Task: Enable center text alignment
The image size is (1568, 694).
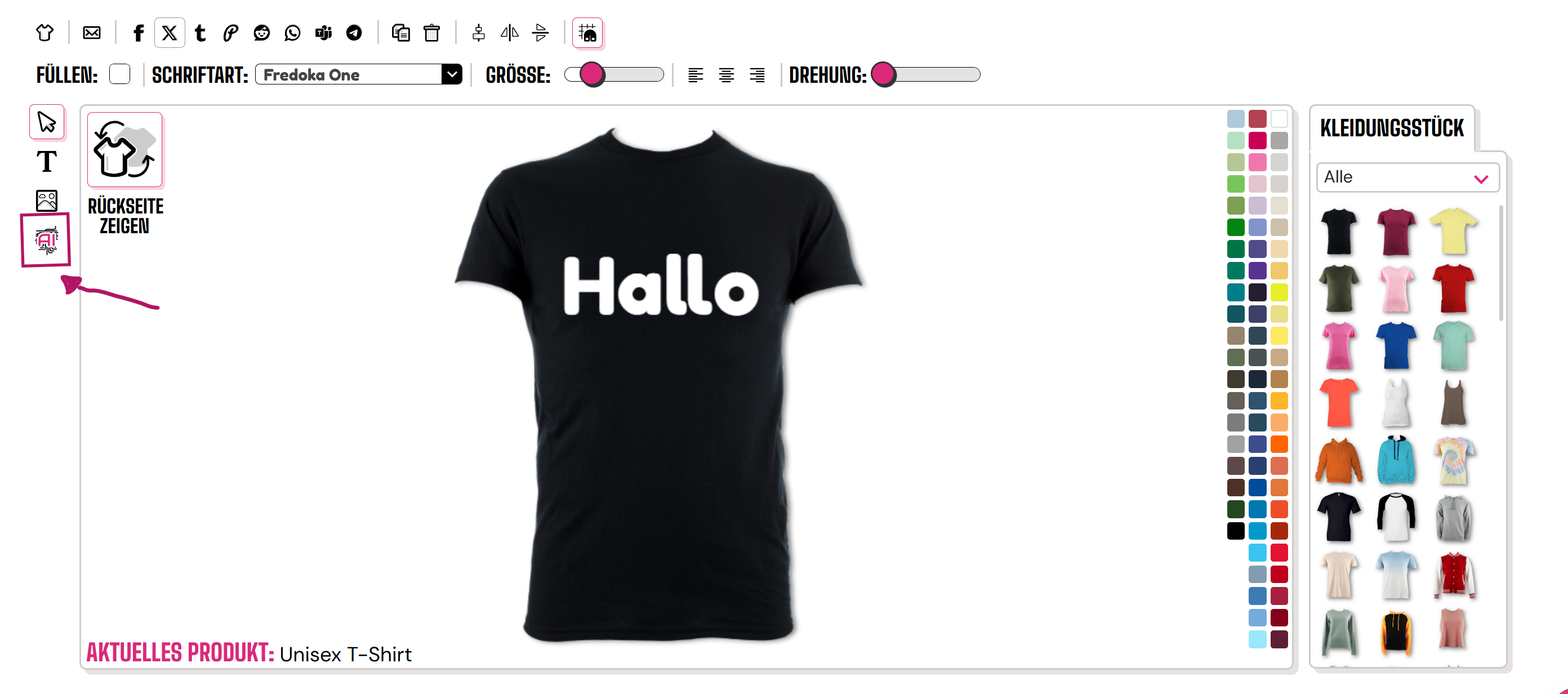Action: click(x=726, y=75)
